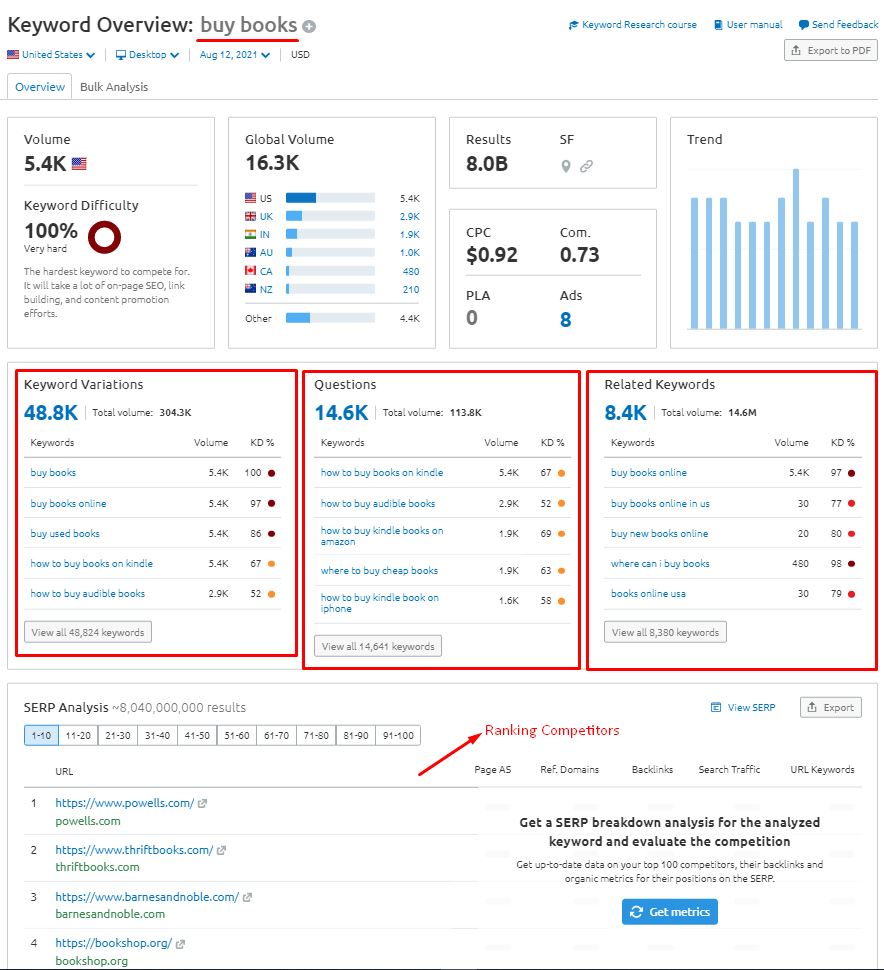This screenshot has height=970, width=884.
Task: Click the location pin icon under SF
Action: tap(566, 166)
